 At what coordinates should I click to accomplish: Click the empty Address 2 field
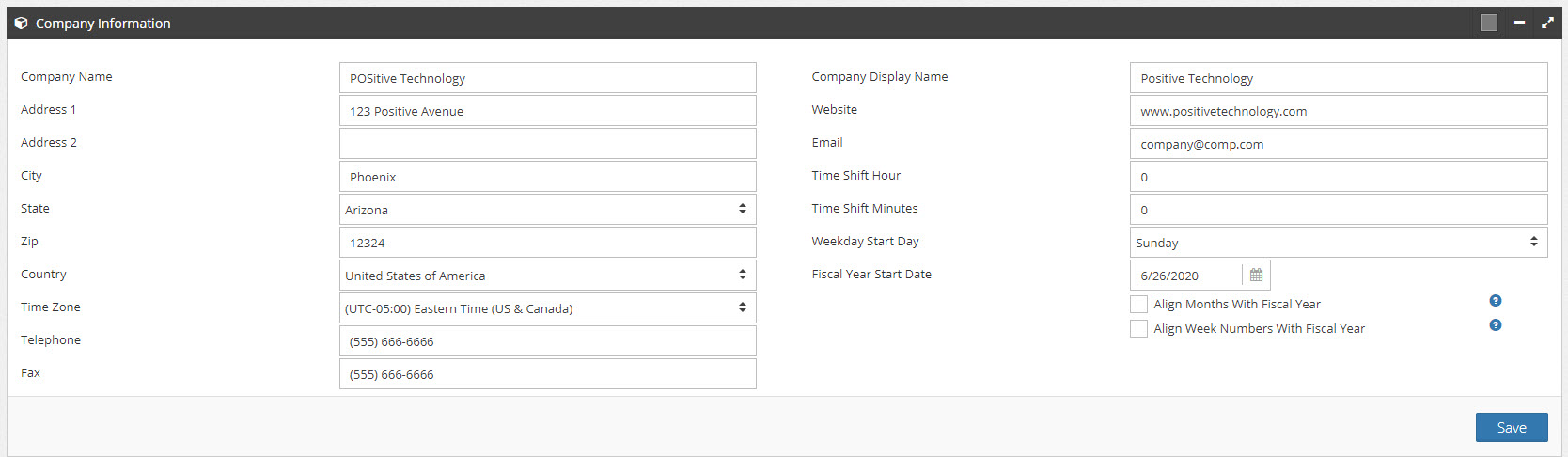point(547,144)
